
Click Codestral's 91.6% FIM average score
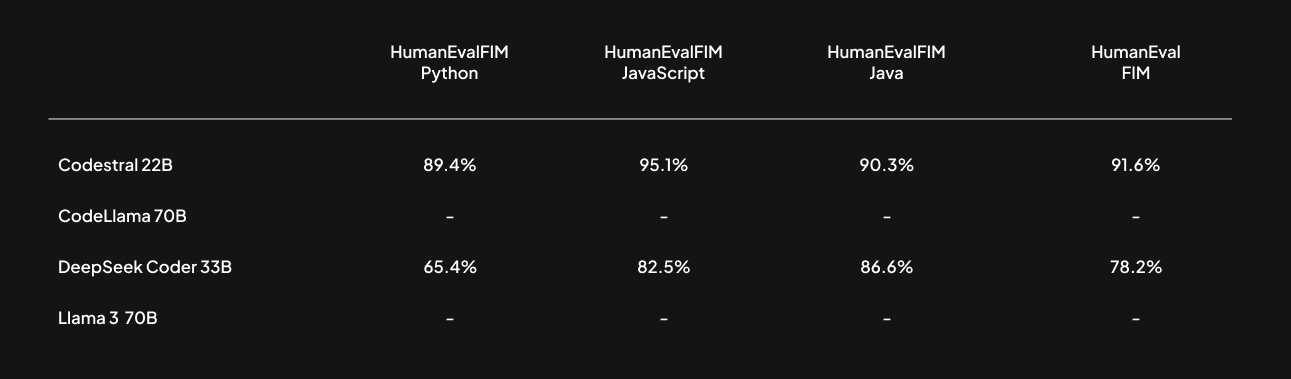pos(1135,166)
